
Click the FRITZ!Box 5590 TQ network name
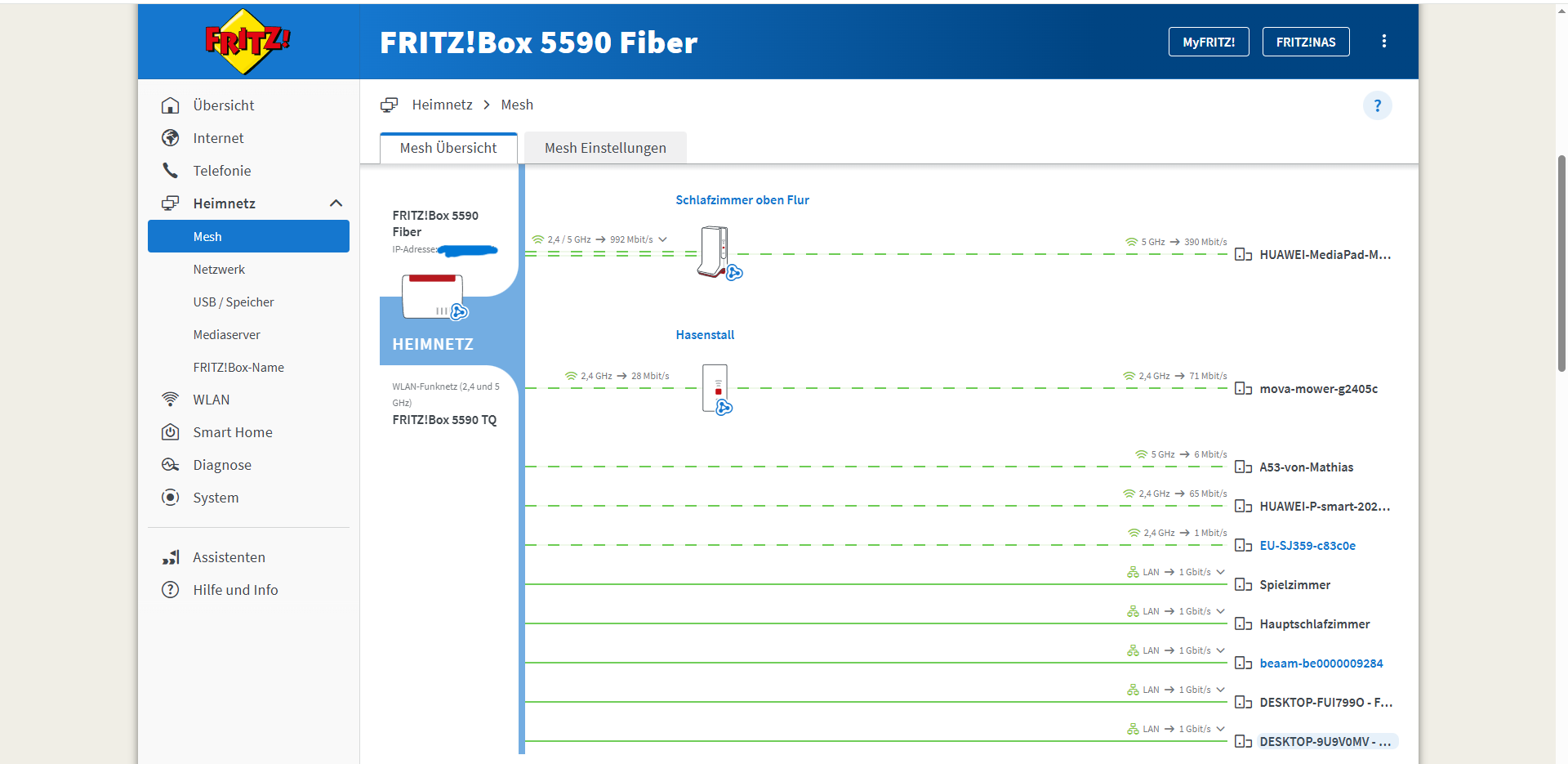pyautogui.click(x=444, y=420)
